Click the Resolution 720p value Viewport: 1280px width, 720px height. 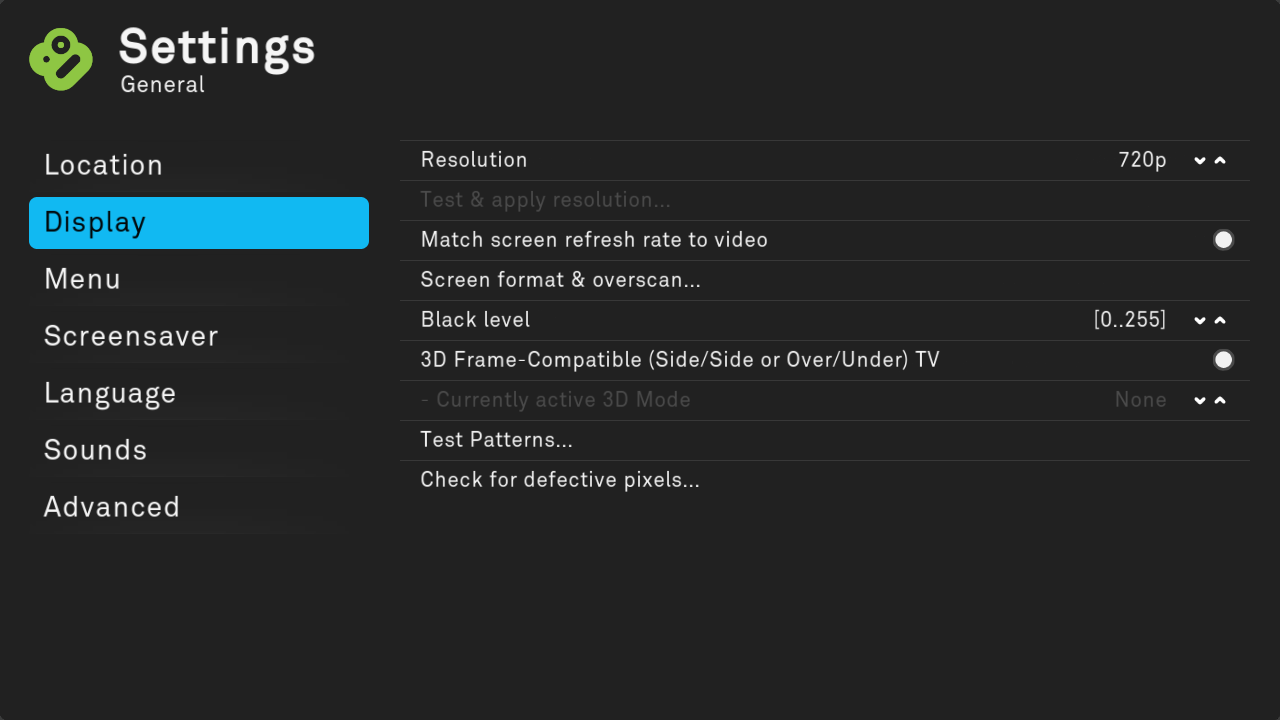(1142, 160)
